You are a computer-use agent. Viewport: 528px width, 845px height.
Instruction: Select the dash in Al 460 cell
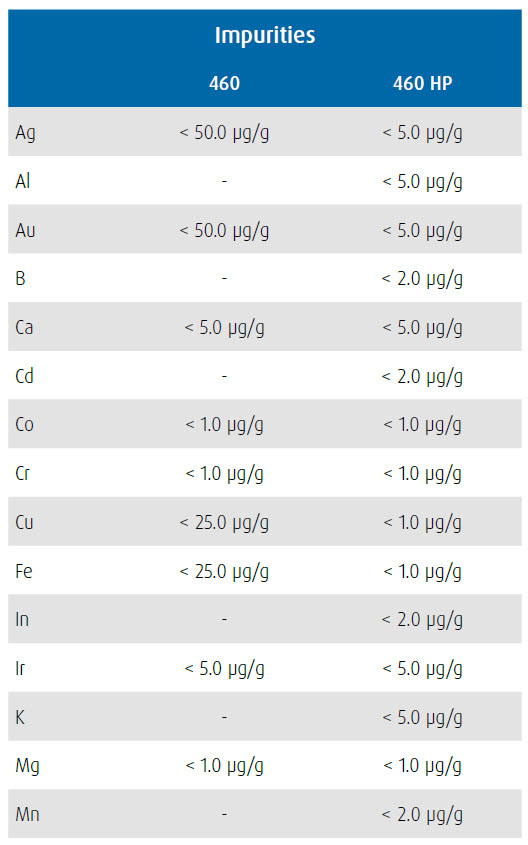224,181
